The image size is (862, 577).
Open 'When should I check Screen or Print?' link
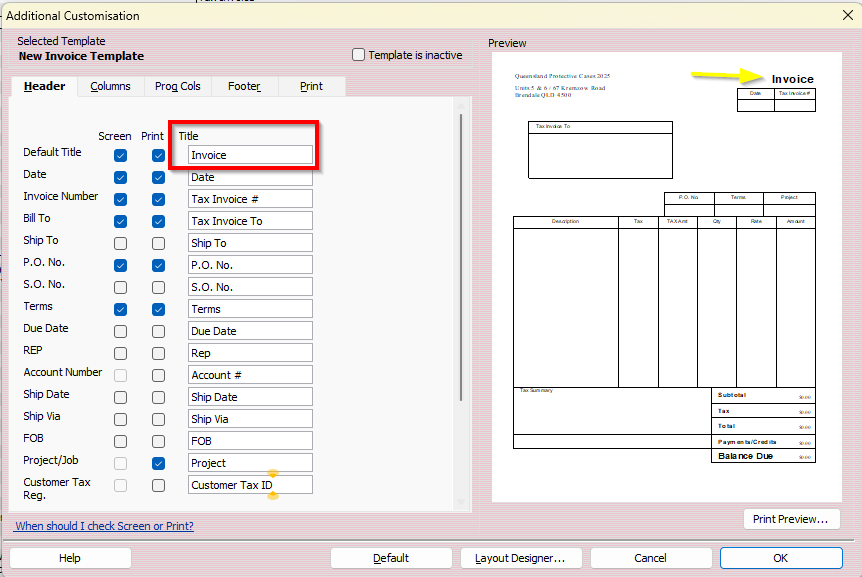point(104,526)
